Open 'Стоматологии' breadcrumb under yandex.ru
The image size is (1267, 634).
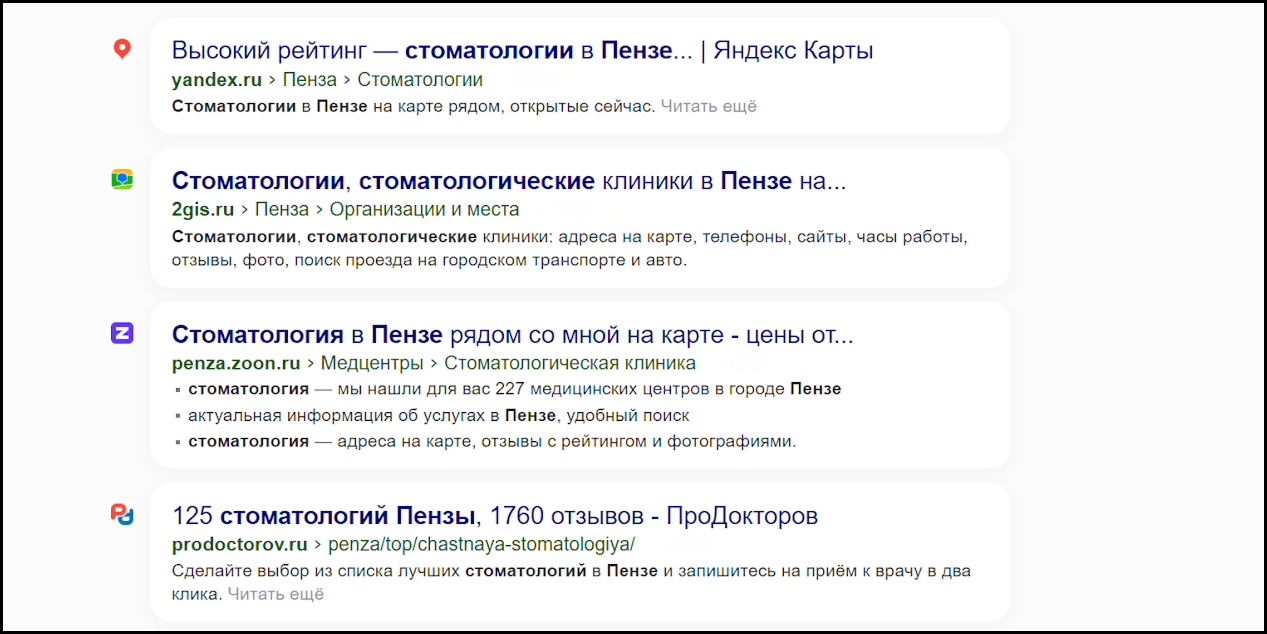(x=420, y=80)
